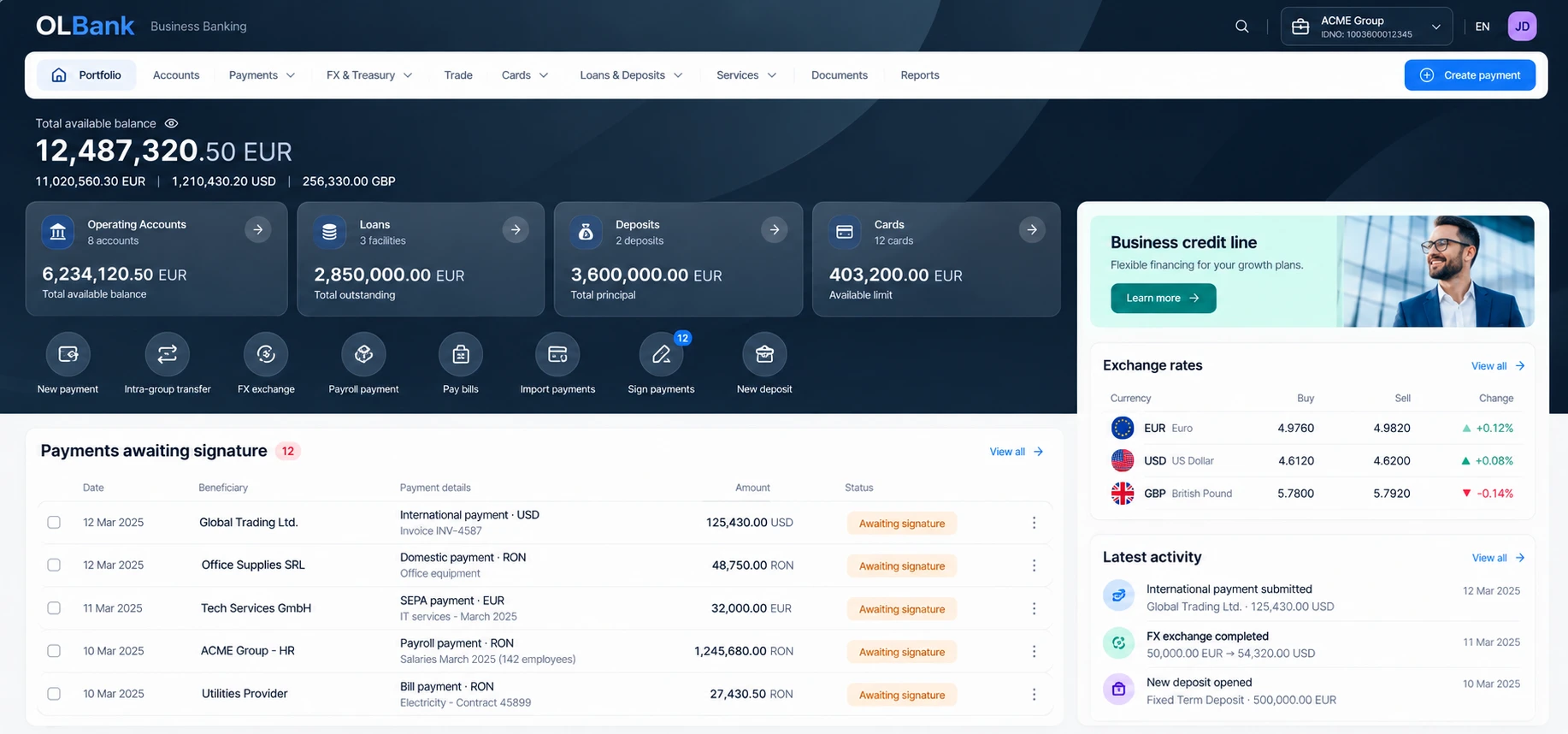Start an Intra-group transfer
The height and width of the screenshot is (734, 1568).
[x=168, y=354]
